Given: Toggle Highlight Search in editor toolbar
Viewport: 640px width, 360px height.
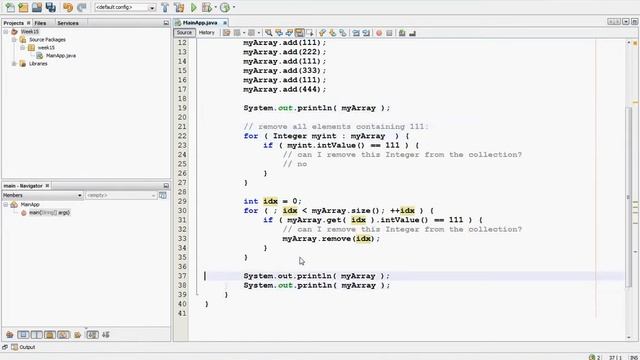Looking at the screenshot, I should coord(299,33).
